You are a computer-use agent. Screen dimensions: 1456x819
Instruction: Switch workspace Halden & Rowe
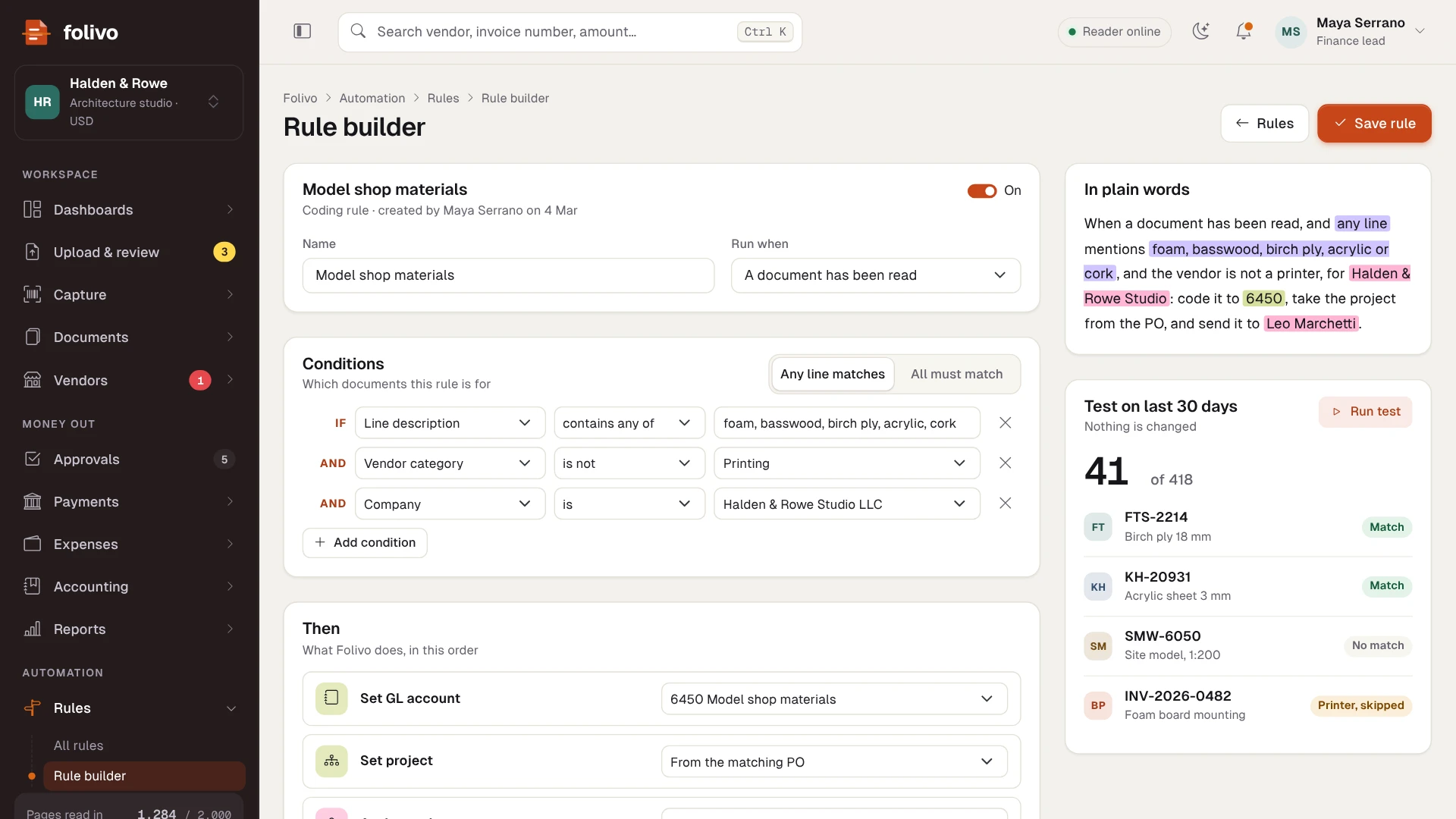(x=129, y=102)
